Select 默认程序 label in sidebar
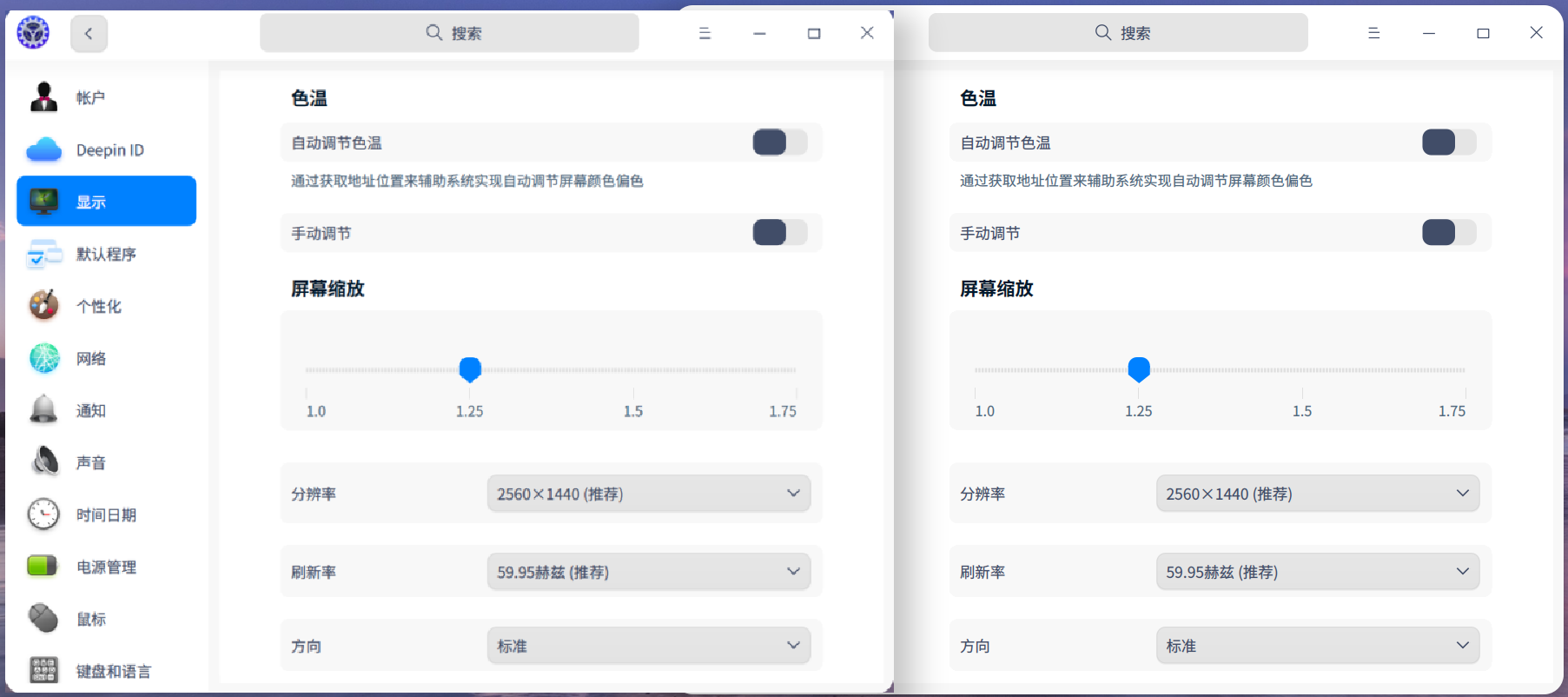Viewport: 1568px width, 697px height. (x=106, y=255)
